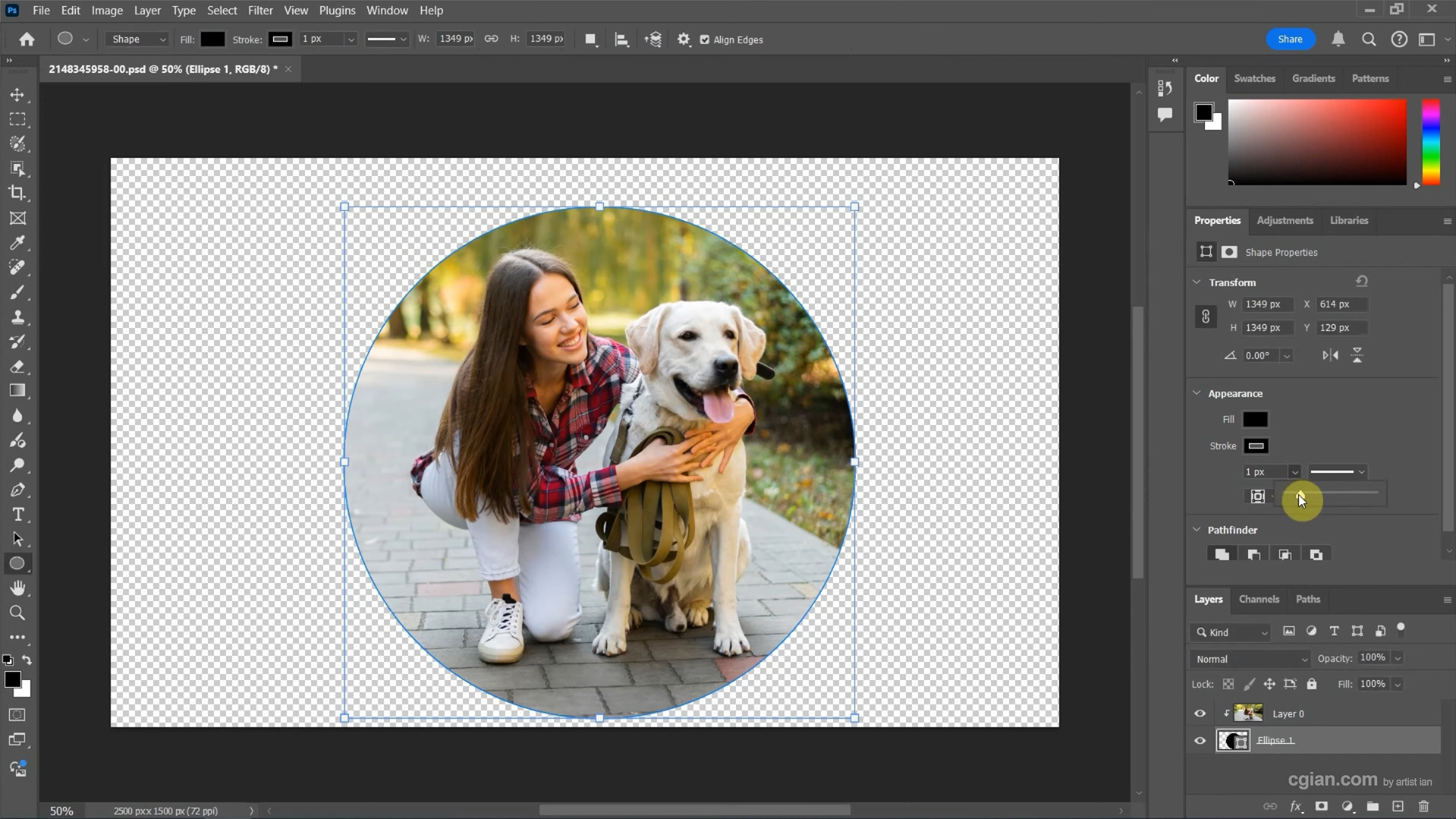Open the fx layer style menu
The height and width of the screenshot is (819, 1456).
click(1296, 806)
